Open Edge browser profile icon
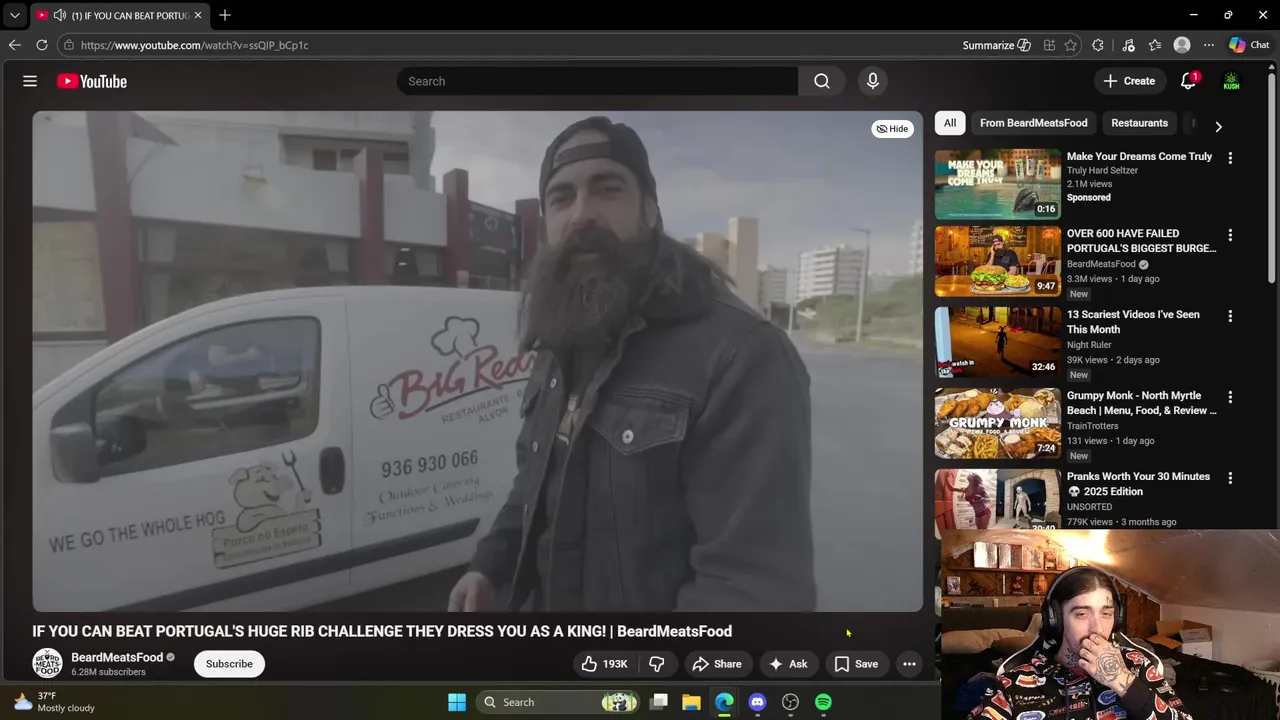This screenshot has height=720, width=1280. pyautogui.click(x=1182, y=45)
